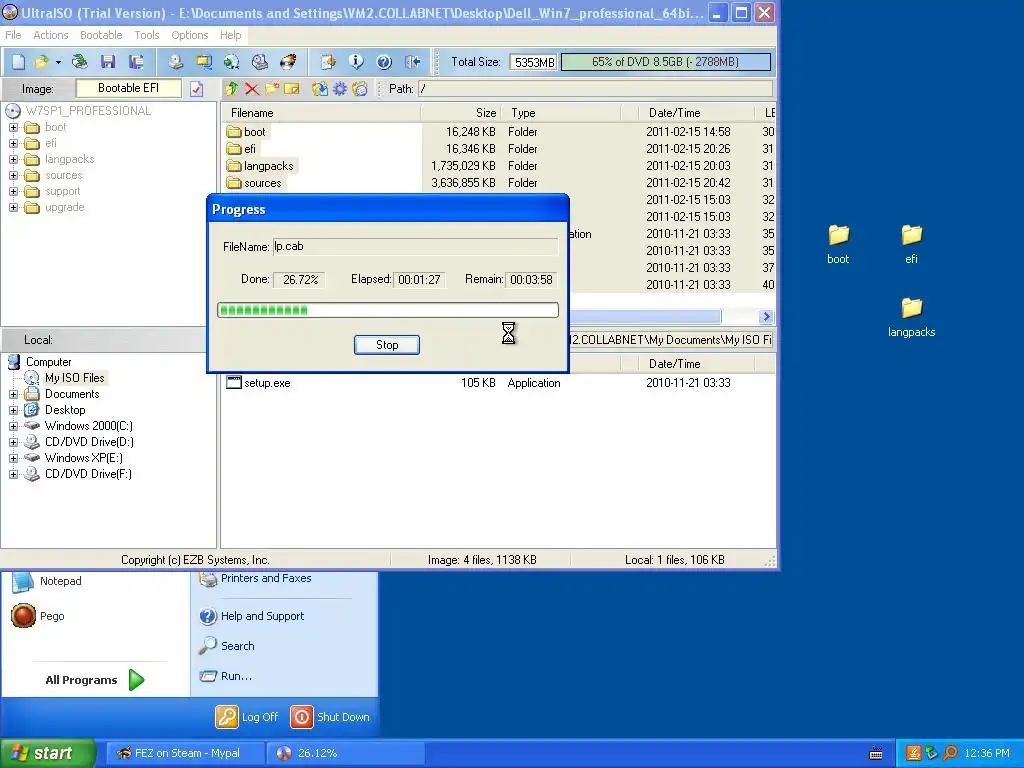Click the Convert image toolbar icon
Image resolution: width=1024 pixels, height=768 pixels.
(204, 62)
